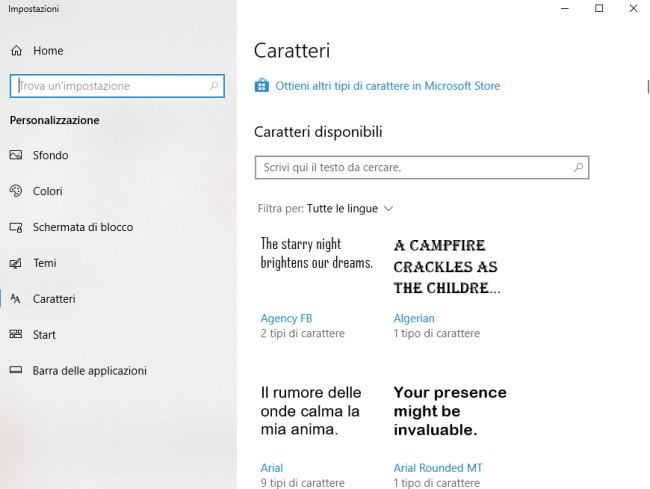Click the Home house icon
Viewport: 650px width, 489px height.
(17, 51)
